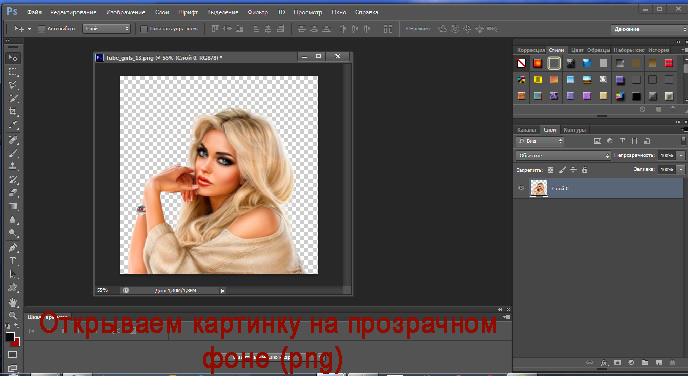Select the Horizontal Type tool
Screen dimensions: 688x376
point(13,261)
